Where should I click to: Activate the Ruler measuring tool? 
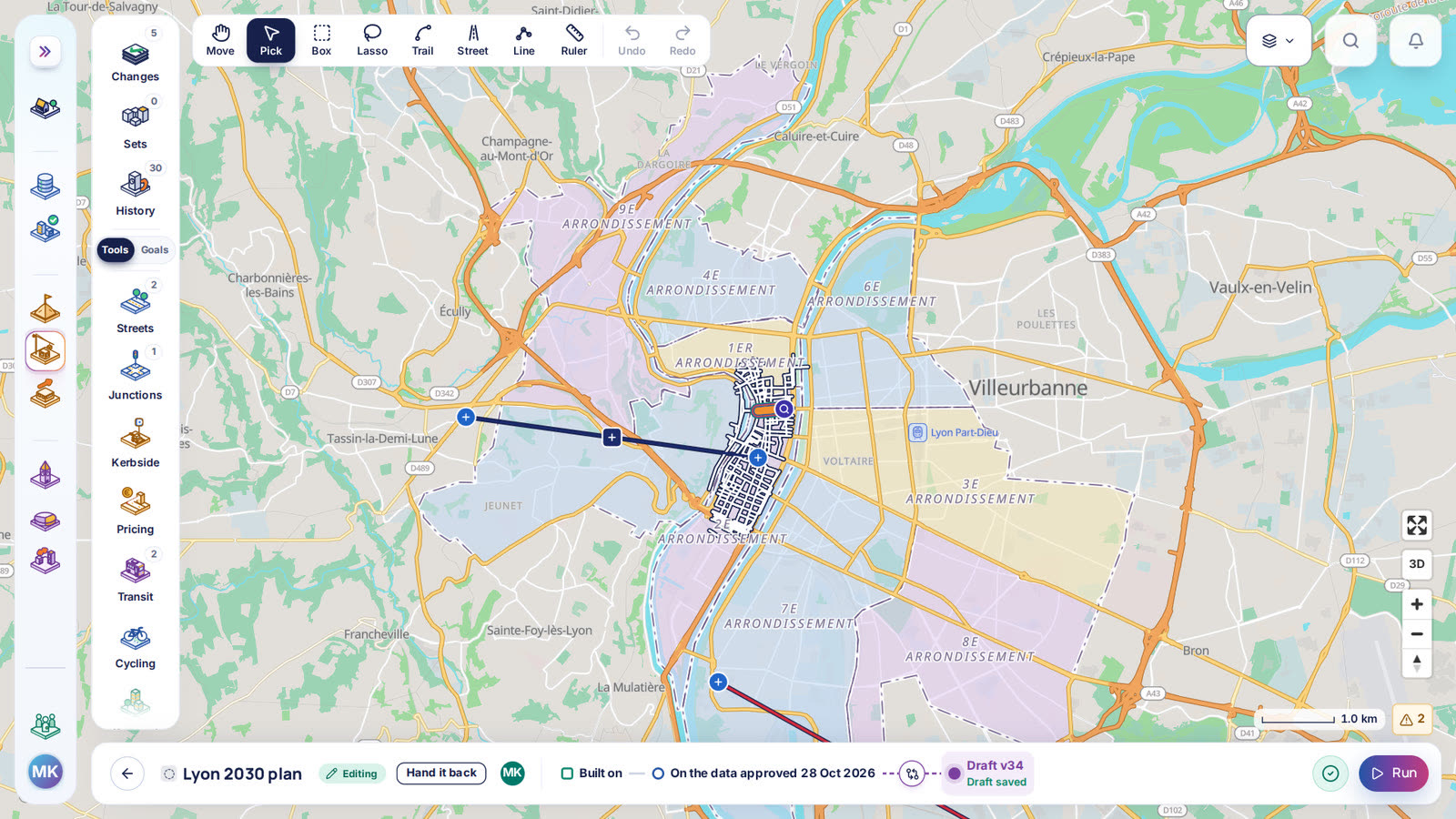(x=574, y=41)
